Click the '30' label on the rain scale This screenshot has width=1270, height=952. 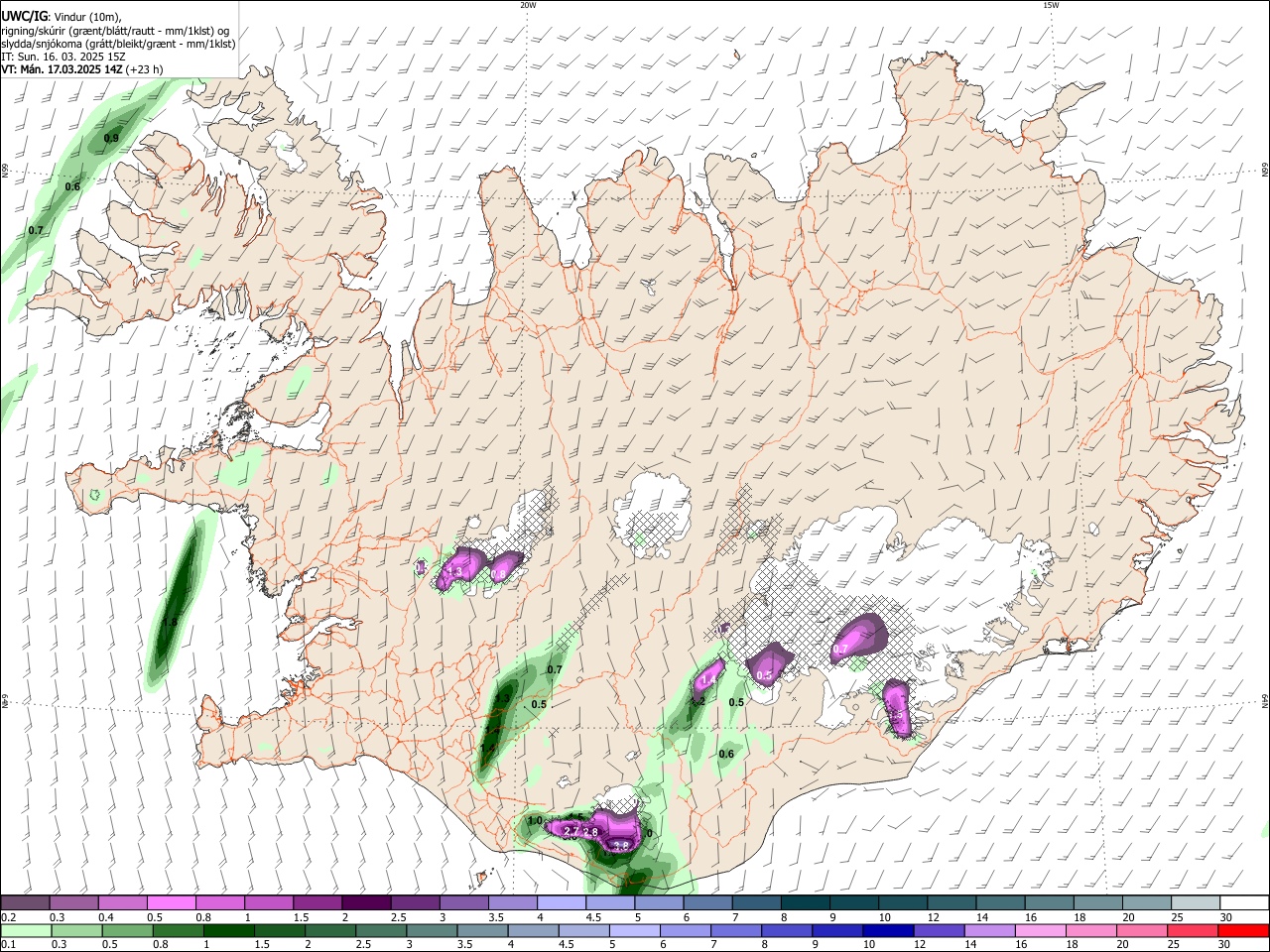(x=1224, y=944)
